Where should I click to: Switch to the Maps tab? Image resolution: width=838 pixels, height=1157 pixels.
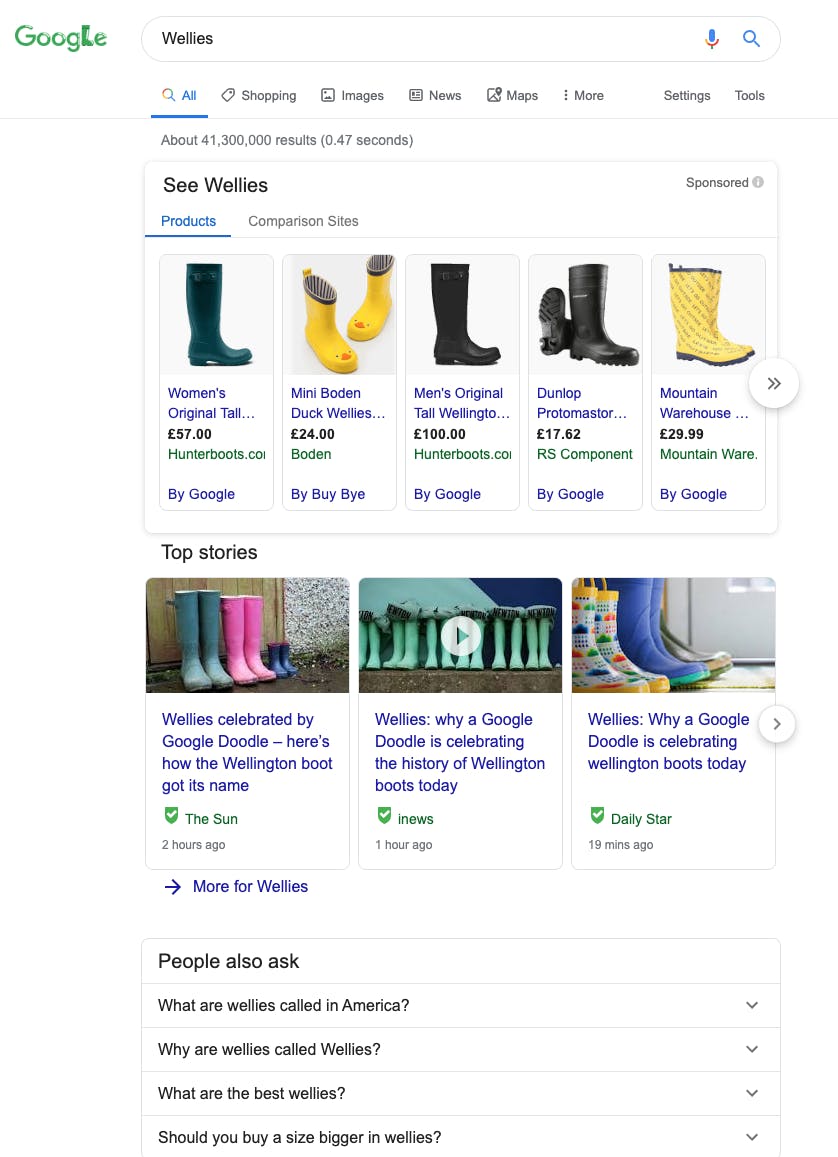coord(513,95)
